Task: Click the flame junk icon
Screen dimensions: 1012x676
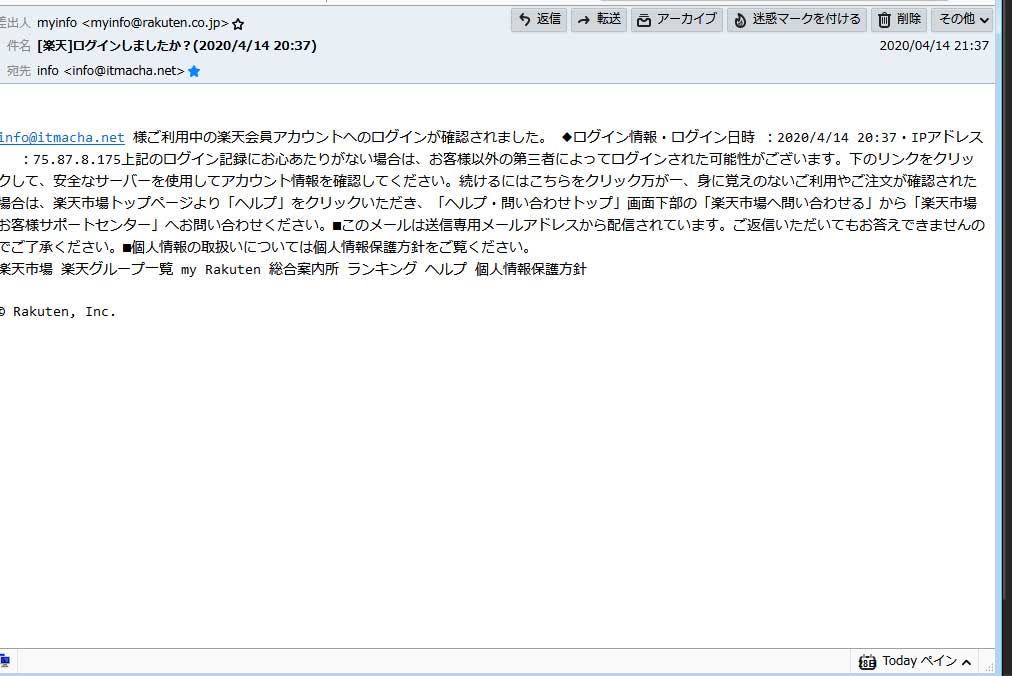Action: tap(740, 20)
